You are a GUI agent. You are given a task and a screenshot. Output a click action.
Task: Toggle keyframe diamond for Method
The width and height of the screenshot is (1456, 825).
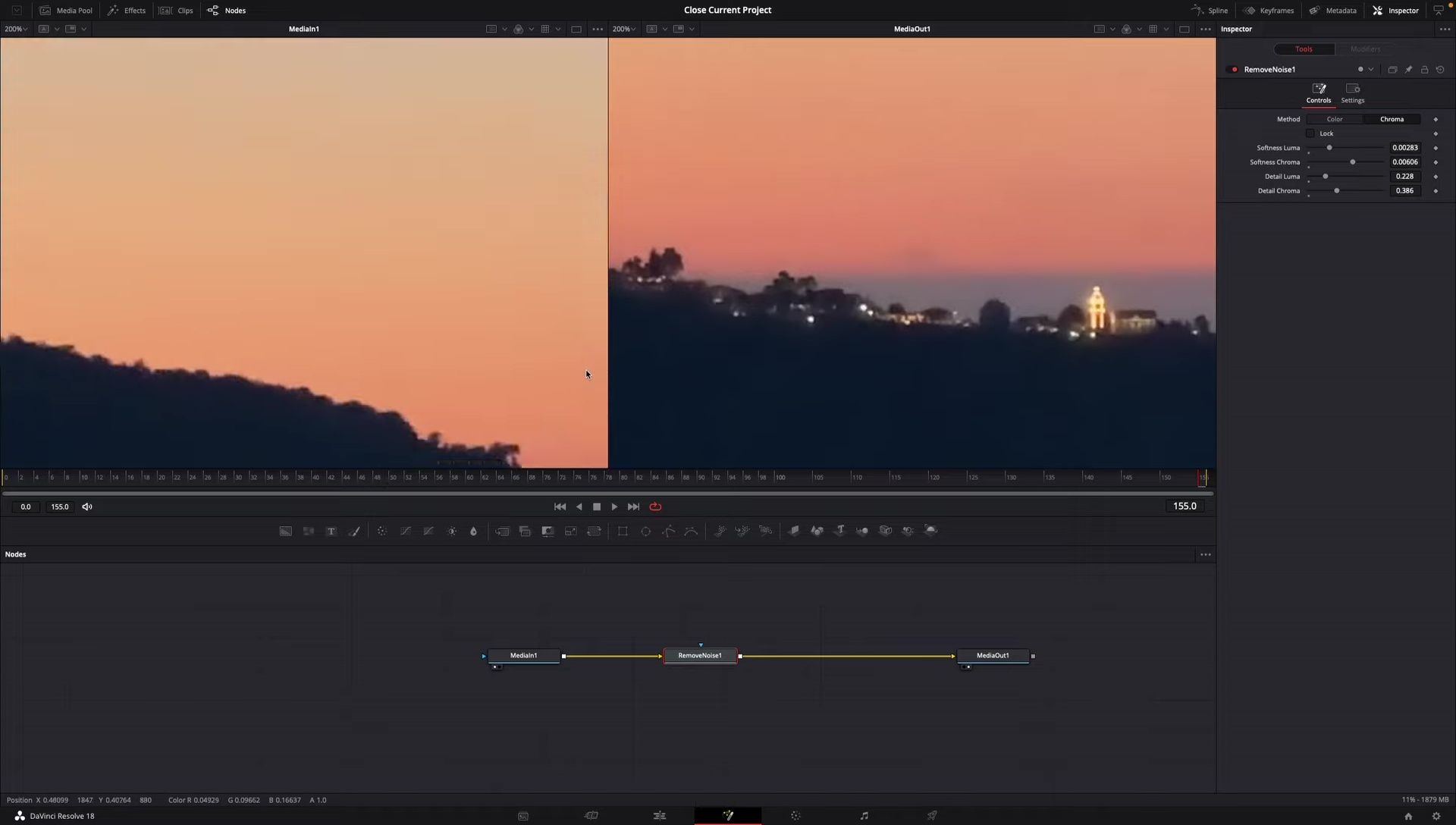[1436, 120]
